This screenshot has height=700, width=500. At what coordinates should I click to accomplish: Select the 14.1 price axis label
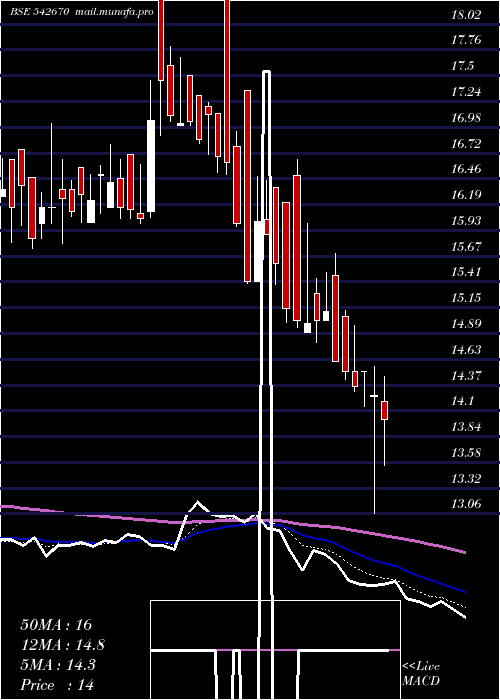462,401
